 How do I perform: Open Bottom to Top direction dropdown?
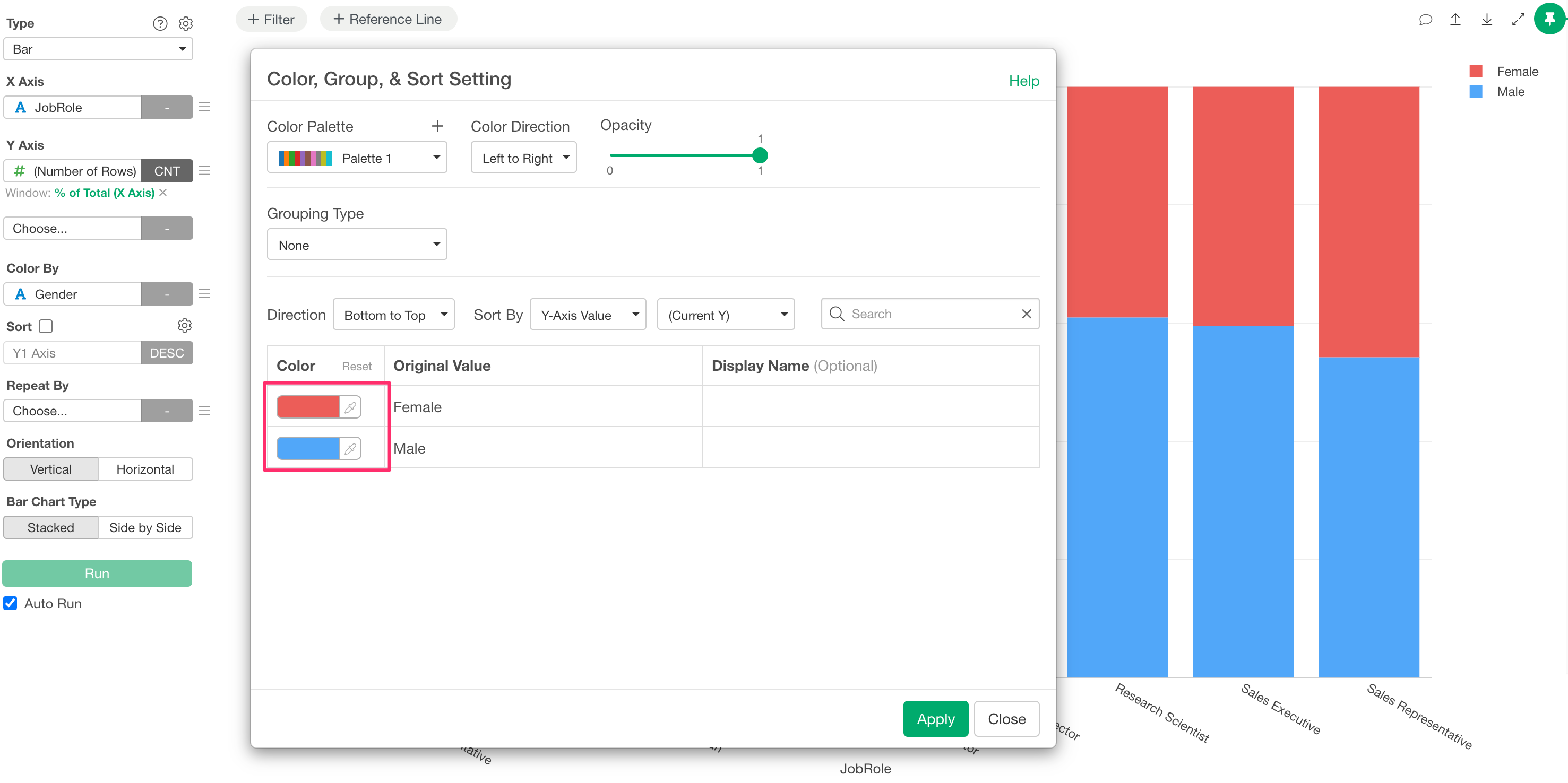click(x=393, y=315)
